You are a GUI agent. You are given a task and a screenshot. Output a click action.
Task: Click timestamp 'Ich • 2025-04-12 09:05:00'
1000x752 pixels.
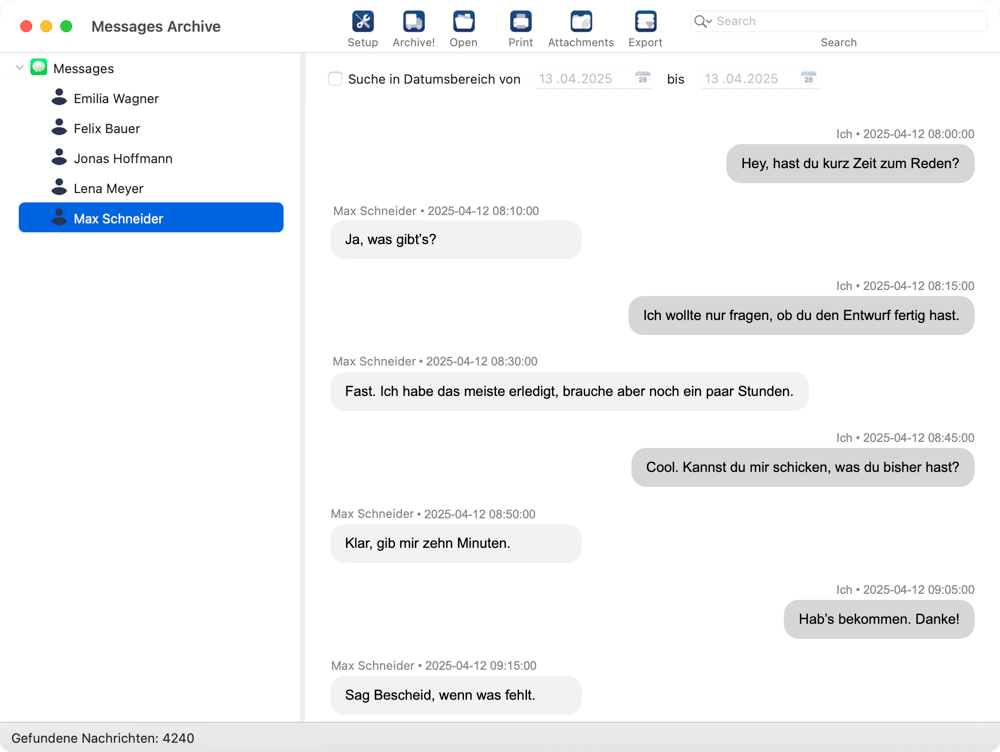click(x=905, y=589)
